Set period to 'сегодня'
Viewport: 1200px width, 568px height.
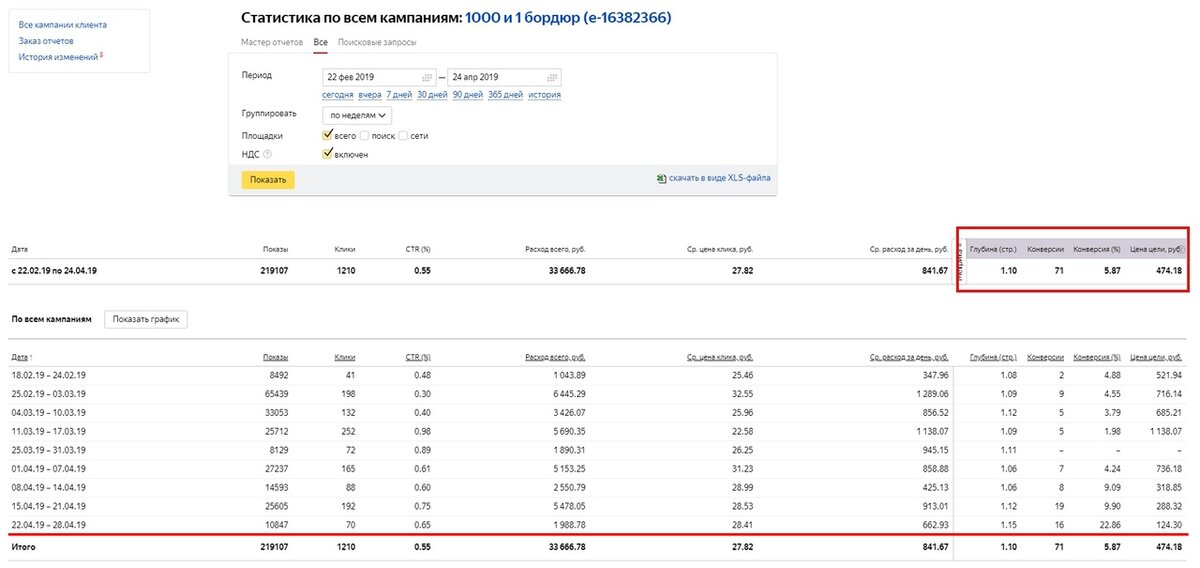pos(338,95)
